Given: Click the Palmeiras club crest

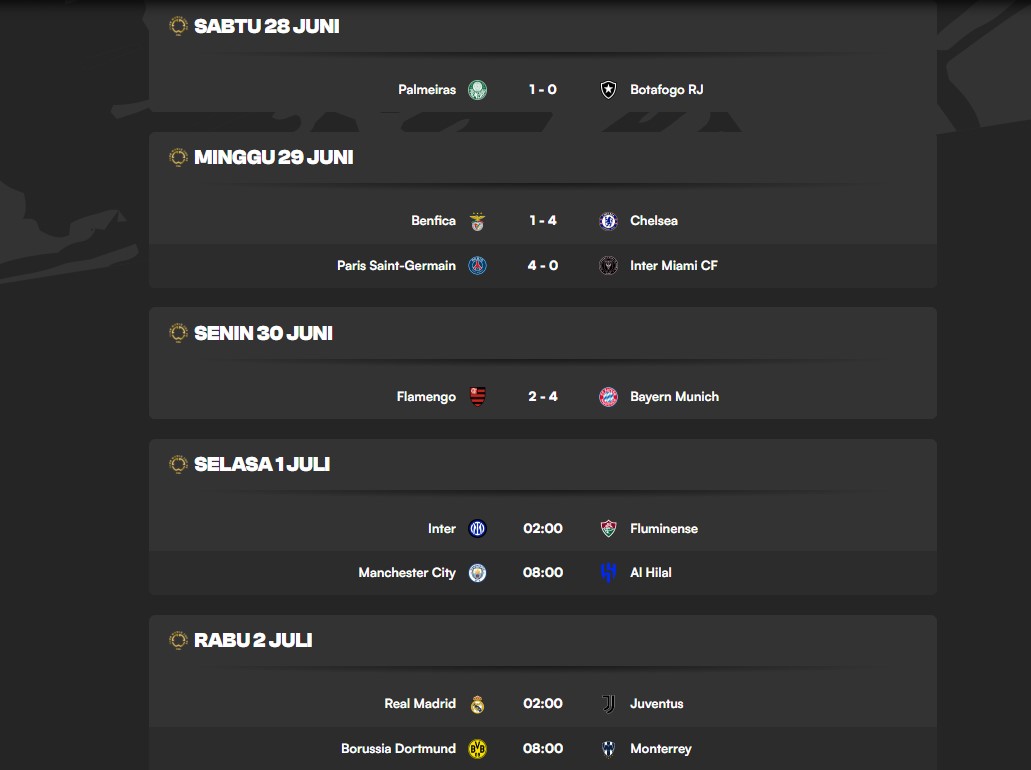Looking at the screenshot, I should [477, 89].
